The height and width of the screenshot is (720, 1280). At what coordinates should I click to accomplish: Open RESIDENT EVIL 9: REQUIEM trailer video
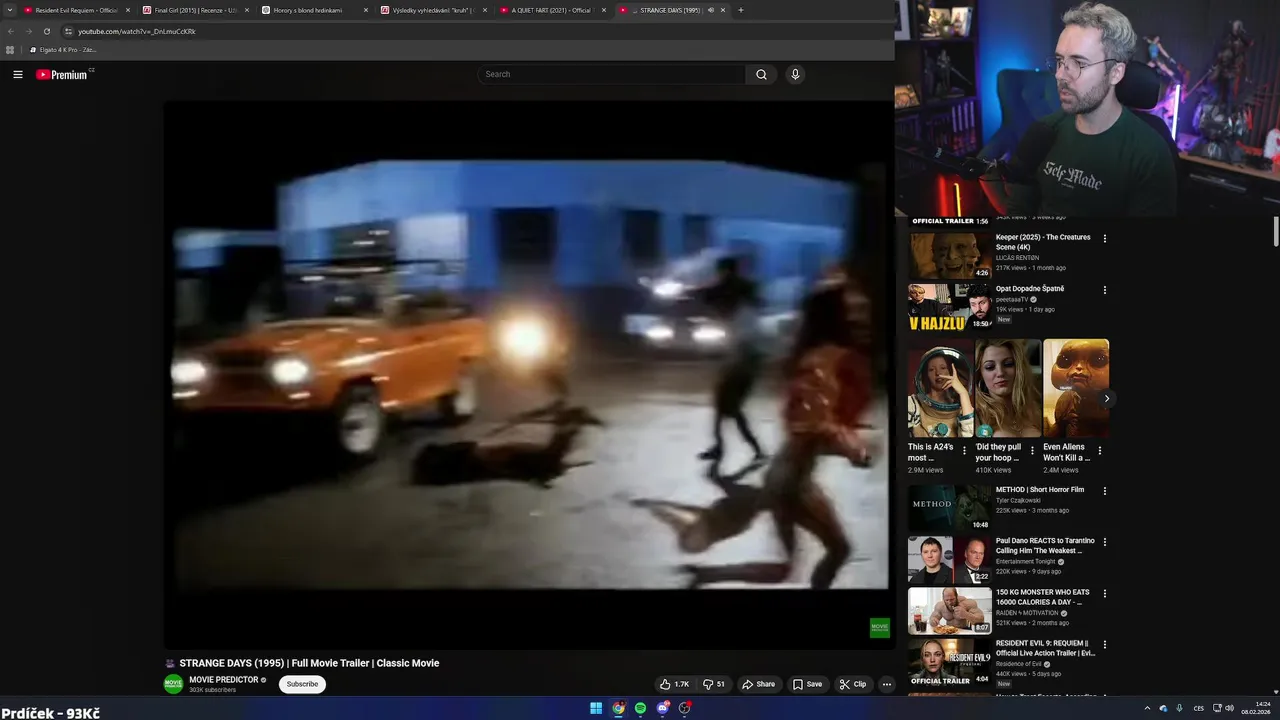1045,648
